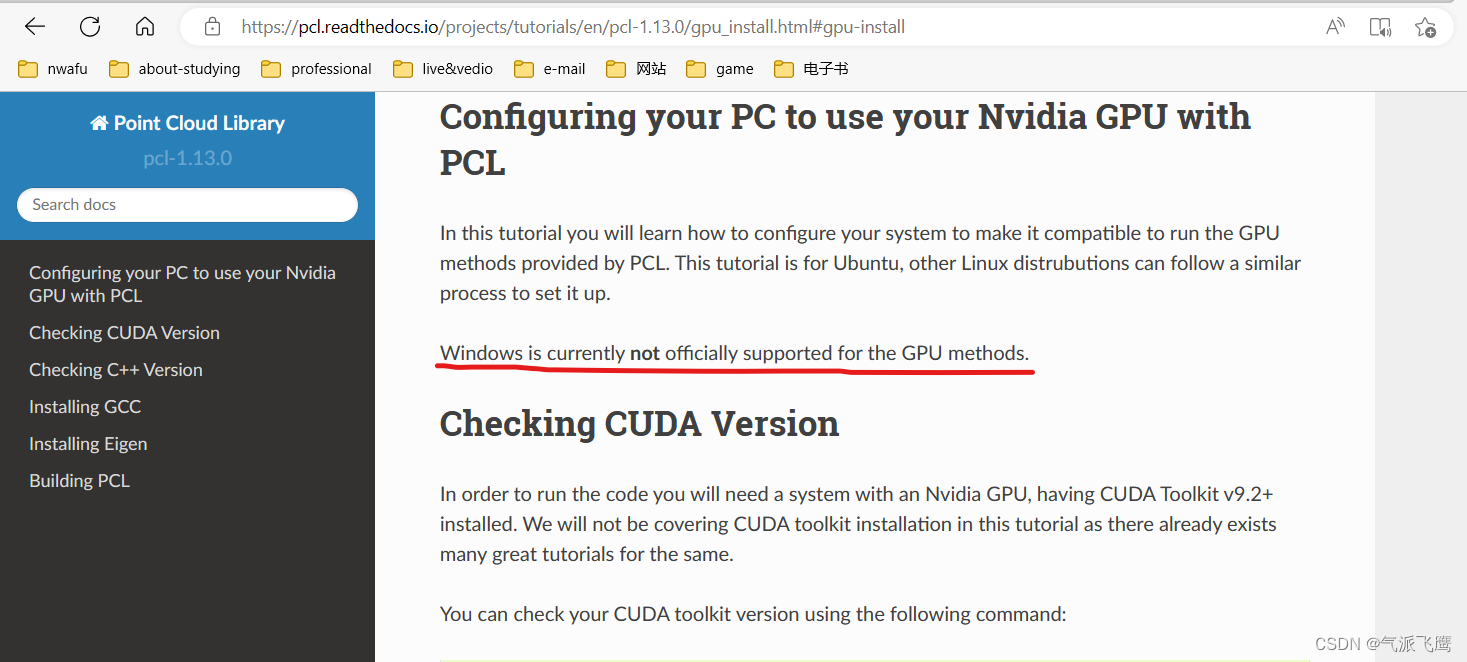Click the nwafu folder icon
The image size is (1467, 662).
(28, 68)
